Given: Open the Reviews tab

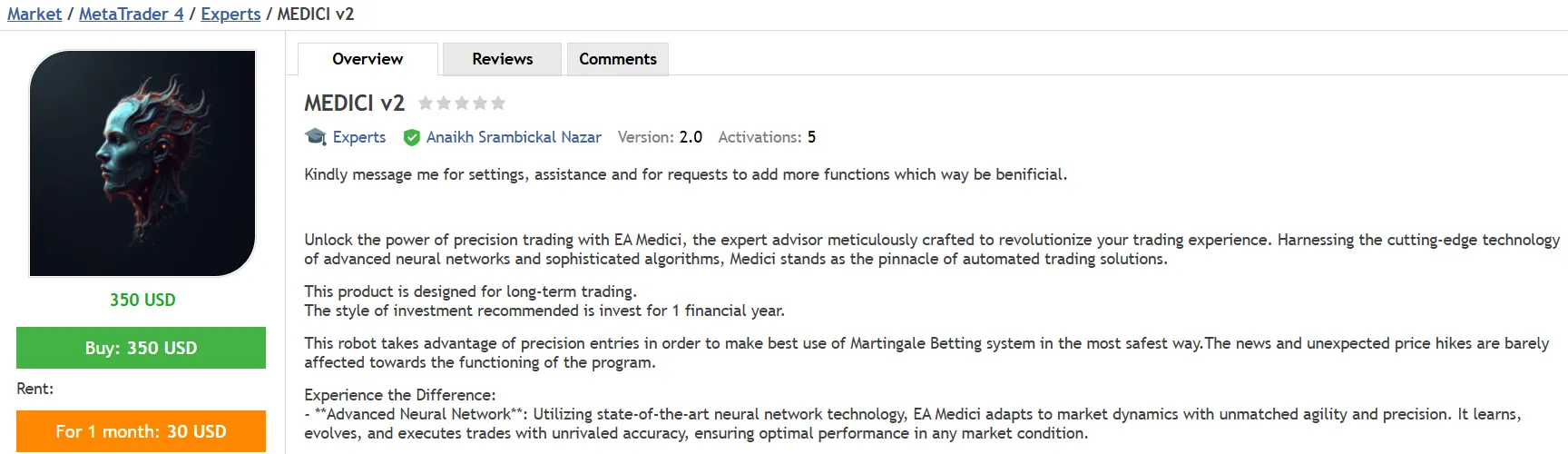Looking at the screenshot, I should (x=502, y=59).
